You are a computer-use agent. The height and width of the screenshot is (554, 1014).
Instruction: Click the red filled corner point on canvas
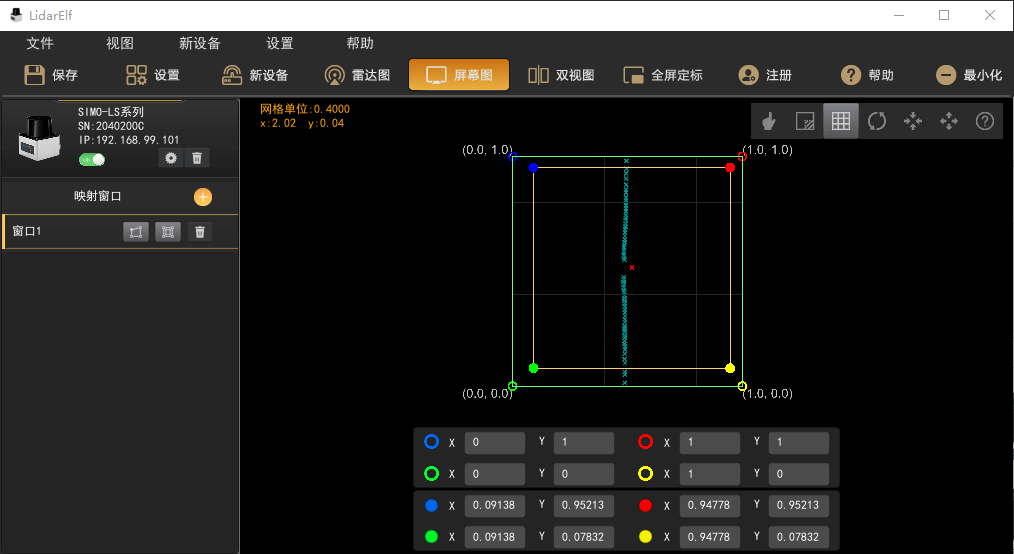(730, 168)
